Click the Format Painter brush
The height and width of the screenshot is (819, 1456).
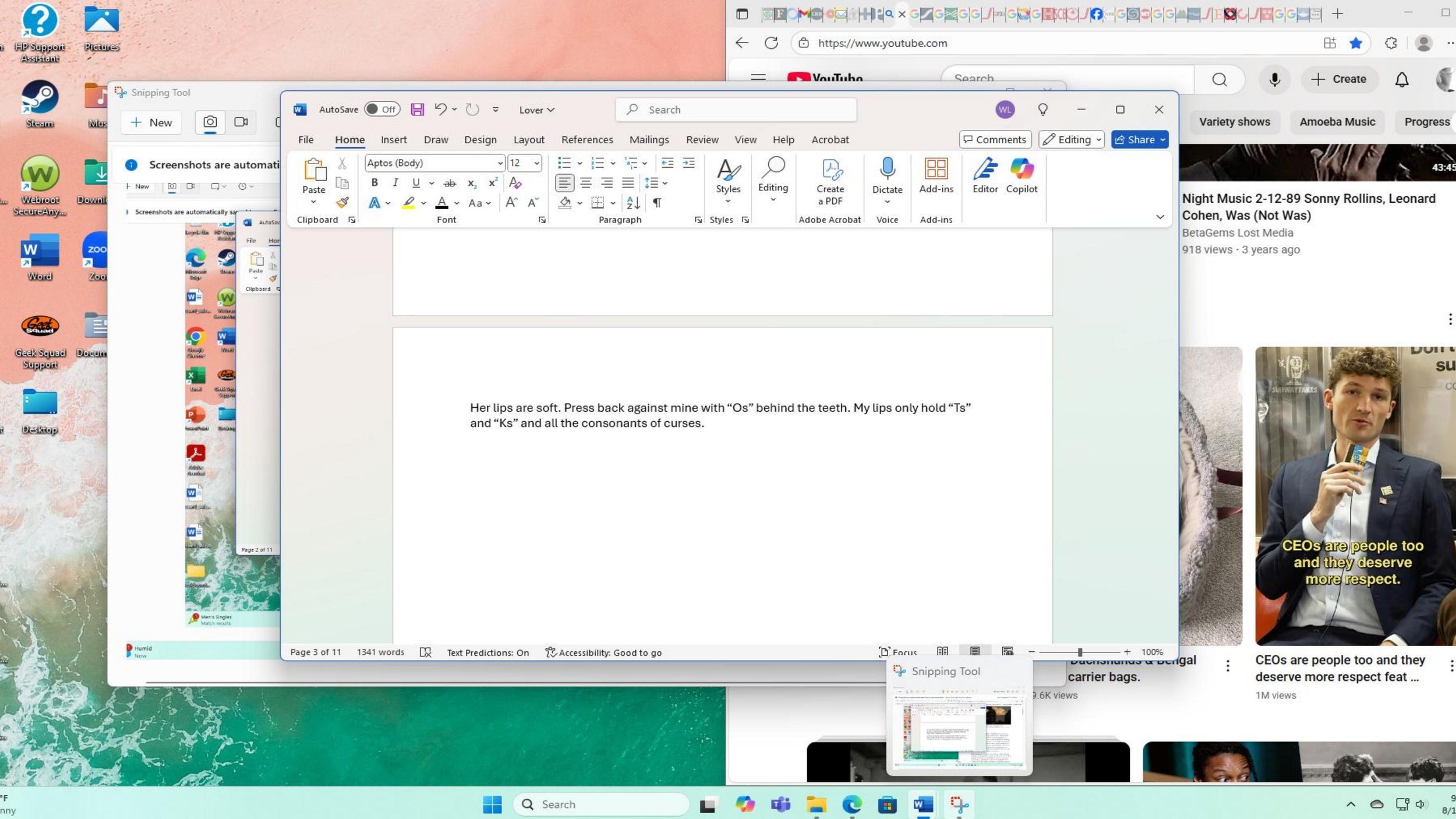[342, 203]
